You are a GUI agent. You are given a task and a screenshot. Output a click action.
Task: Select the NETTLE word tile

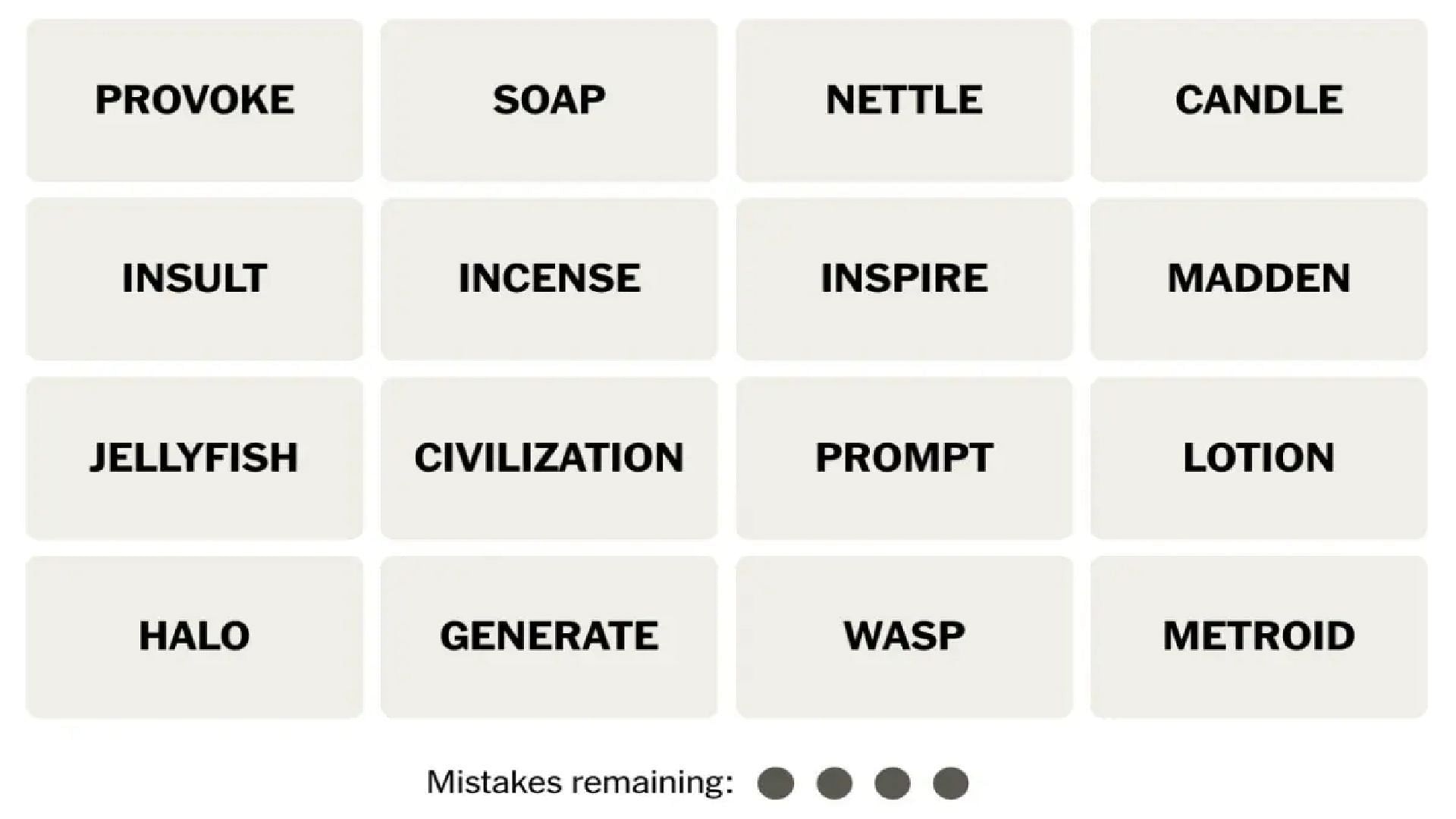904,97
